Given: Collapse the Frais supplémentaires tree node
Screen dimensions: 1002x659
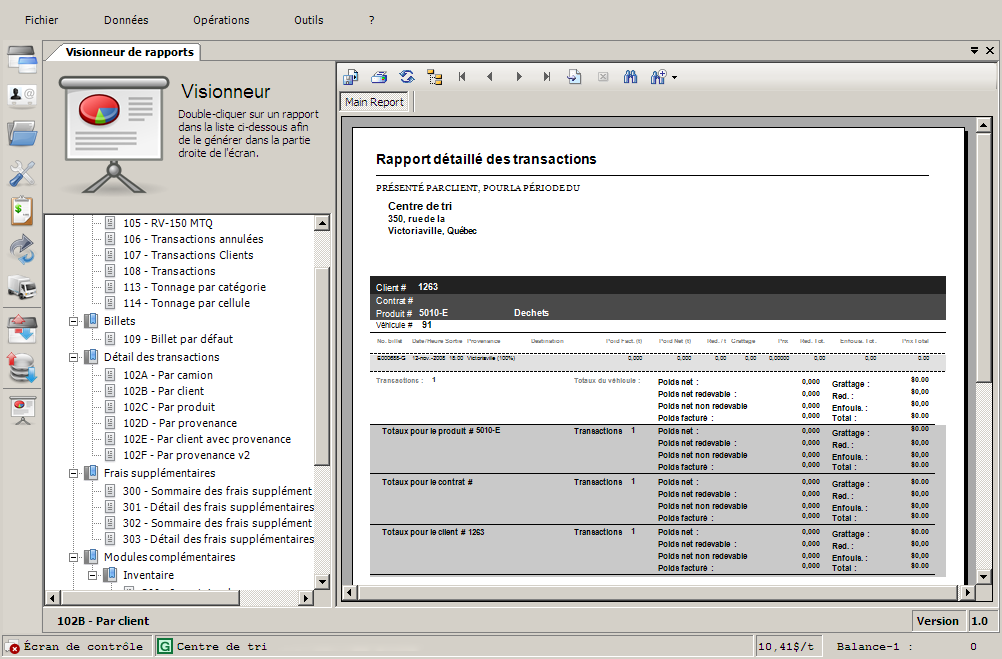Looking at the screenshot, I should click(x=74, y=473).
